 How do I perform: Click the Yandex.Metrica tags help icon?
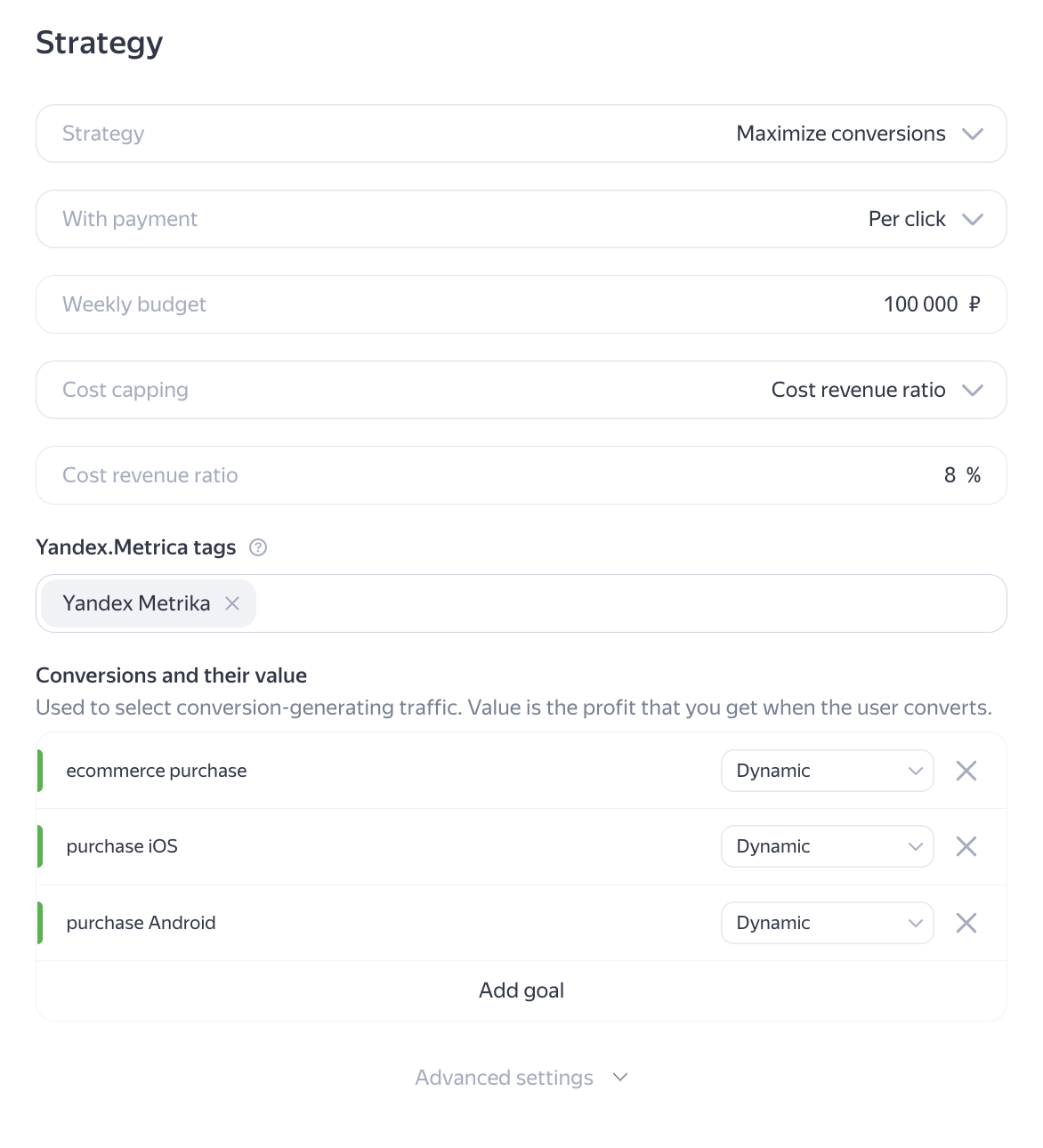(x=258, y=547)
